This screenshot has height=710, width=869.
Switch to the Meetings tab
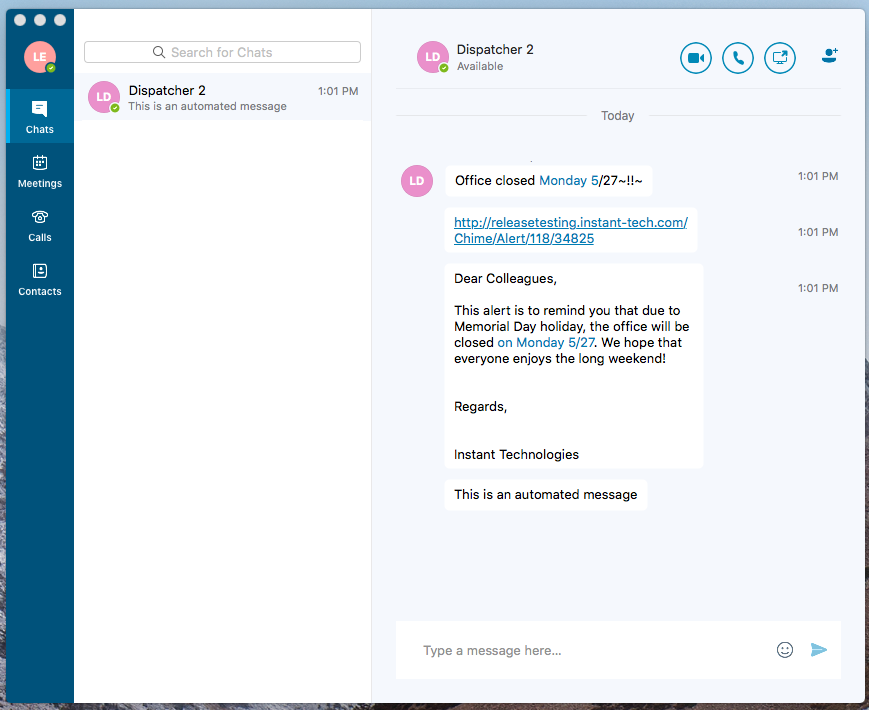40,170
